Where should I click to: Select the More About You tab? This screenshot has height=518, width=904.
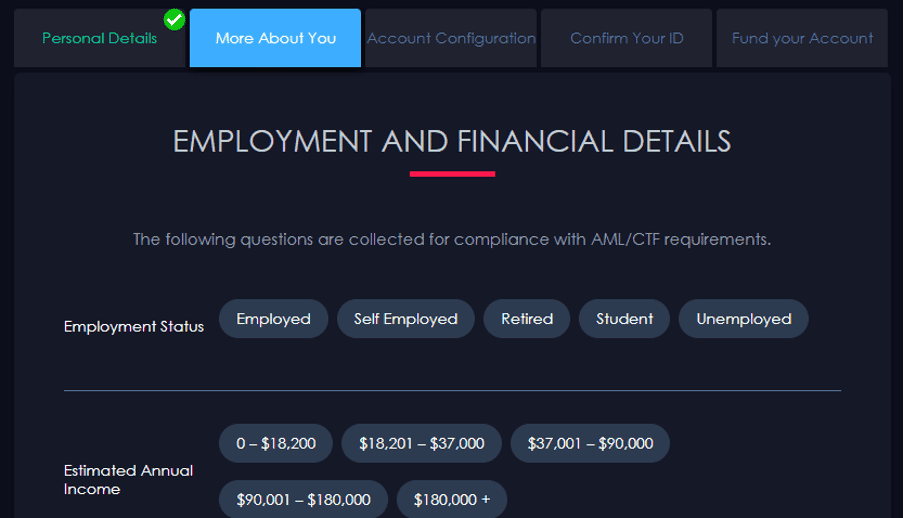276,38
